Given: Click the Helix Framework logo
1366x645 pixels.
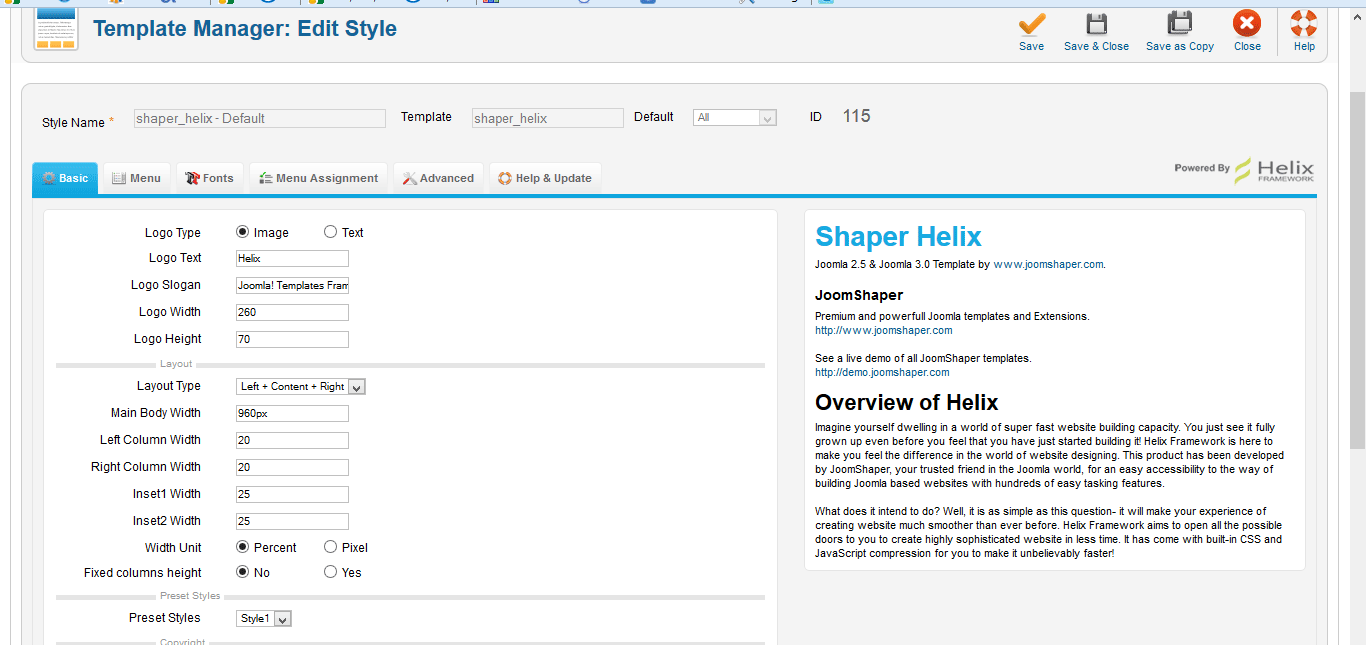Looking at the screenshot, I should tap(1274, 170).
